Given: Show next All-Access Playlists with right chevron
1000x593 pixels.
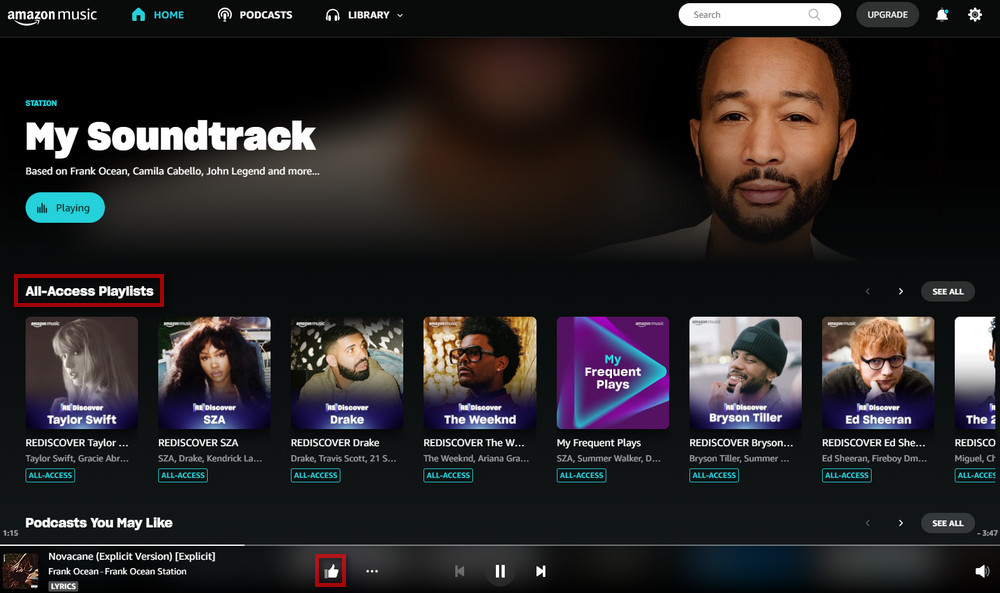Looking at the screenshot, I should click(901, 291).
